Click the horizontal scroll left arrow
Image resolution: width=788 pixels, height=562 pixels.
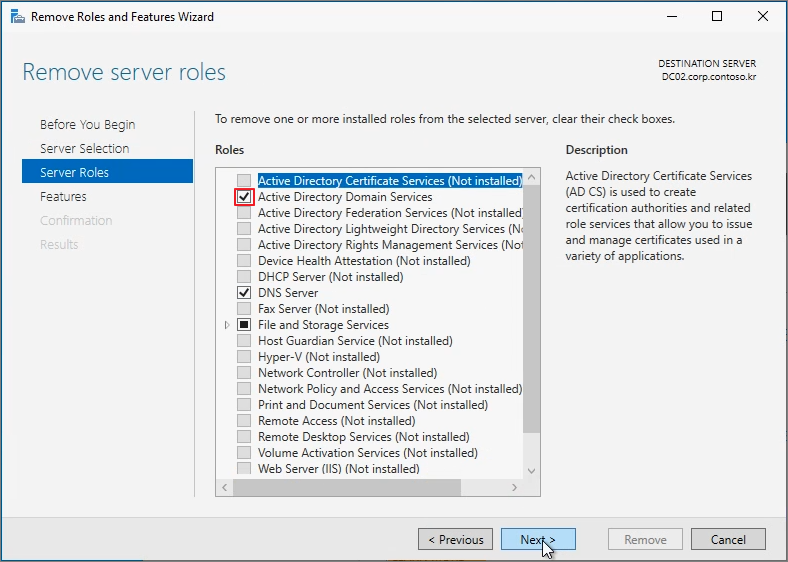pos(225,488)
